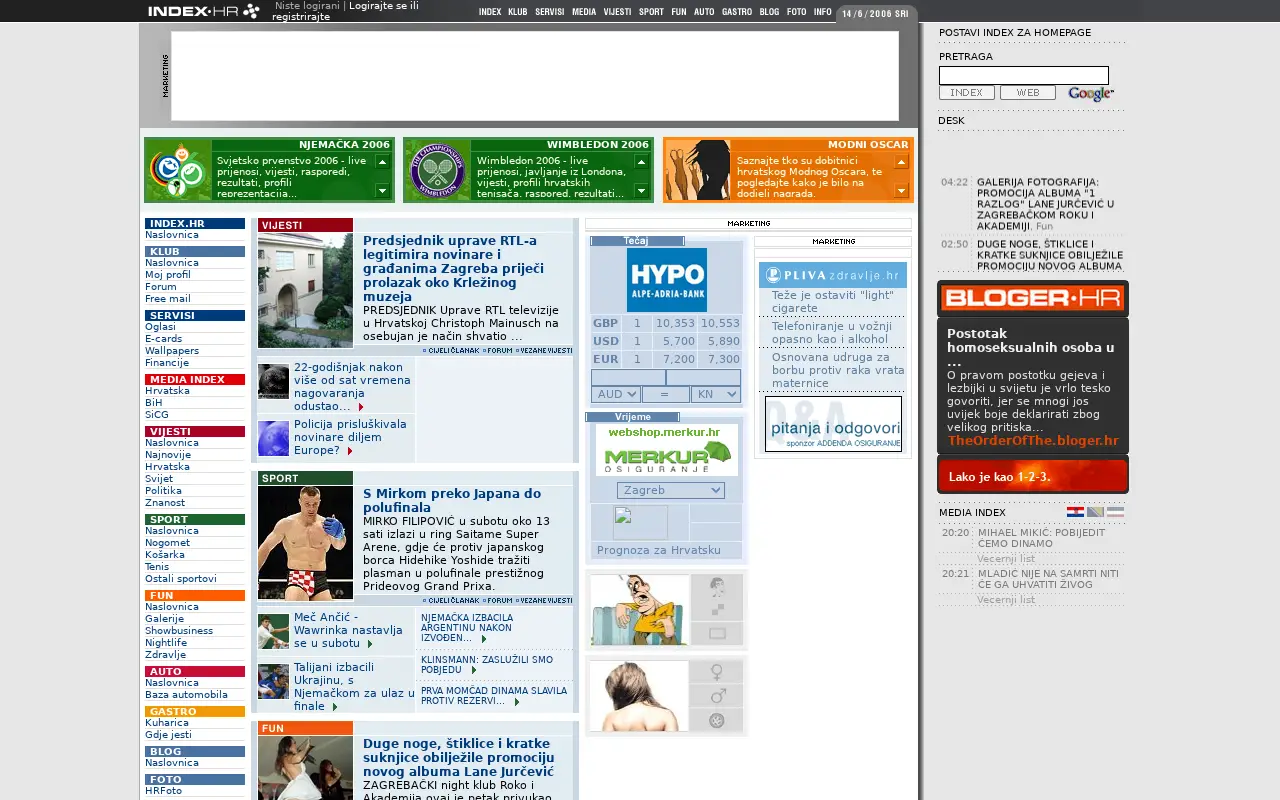Select Bosnian flag in Media Index
The height and width of the screenshot is (800, 1280).
(x=1095, y=512)
